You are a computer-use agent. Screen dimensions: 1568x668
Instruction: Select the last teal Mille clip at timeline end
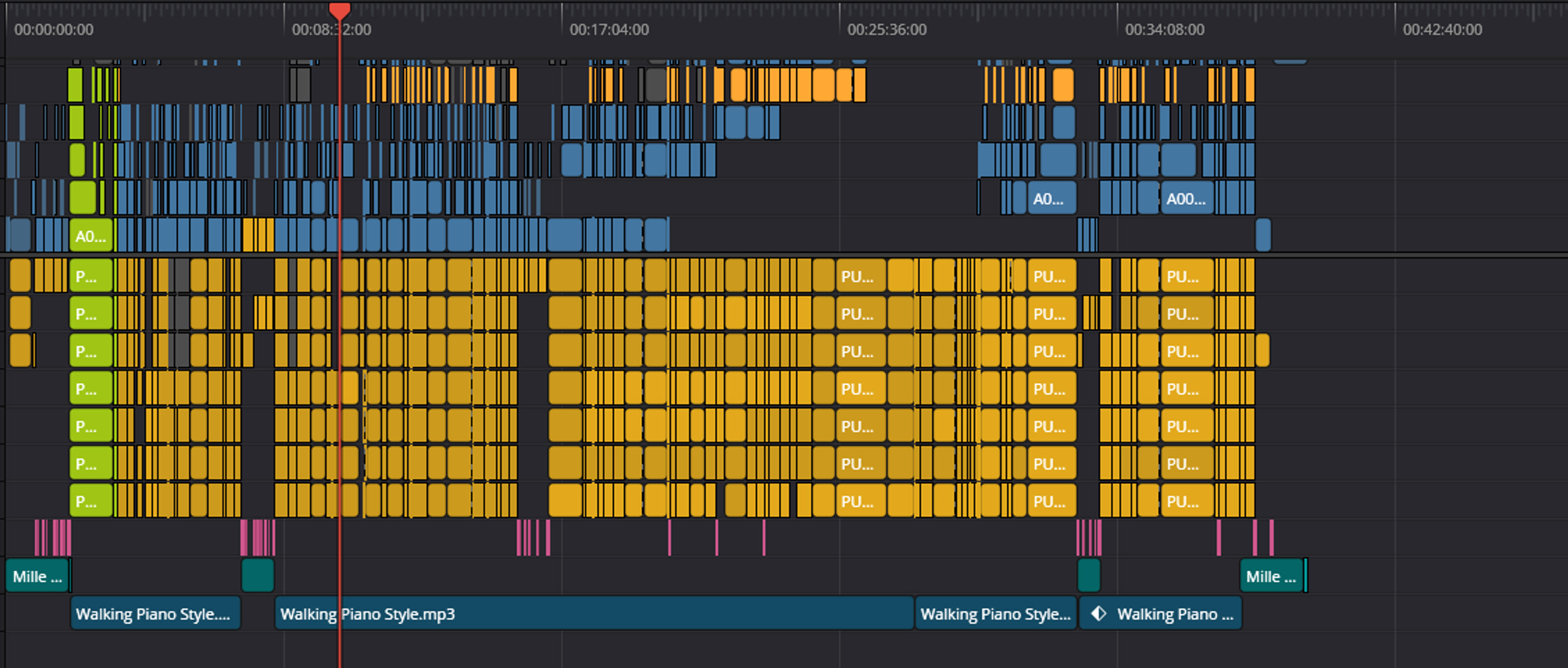(x=1272, y=576)
